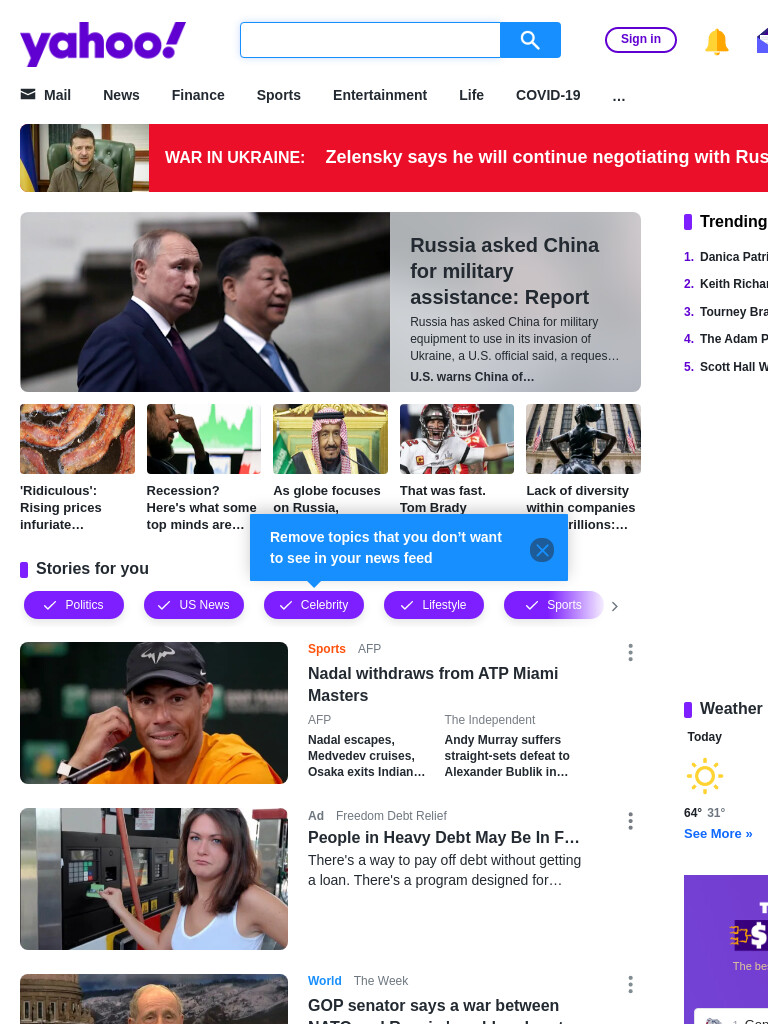Click the blue World category label
768x1024 pixels.
[325, 981]
